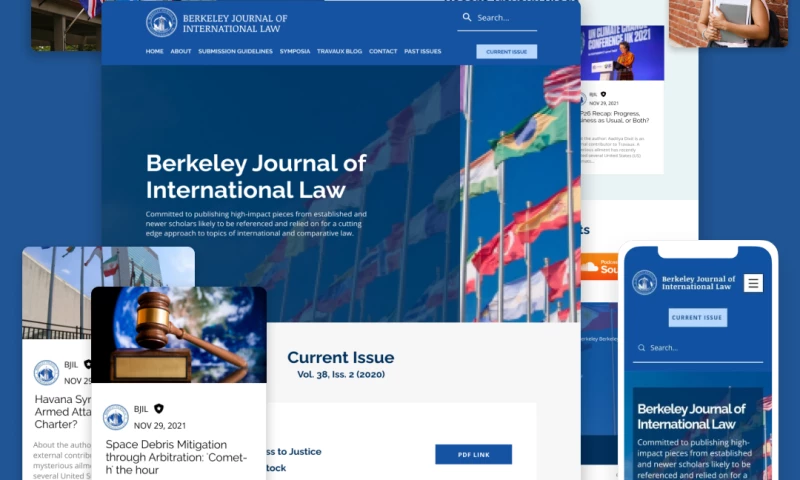Click the hero title Berkeley Journal of International Law

[256, 176]
